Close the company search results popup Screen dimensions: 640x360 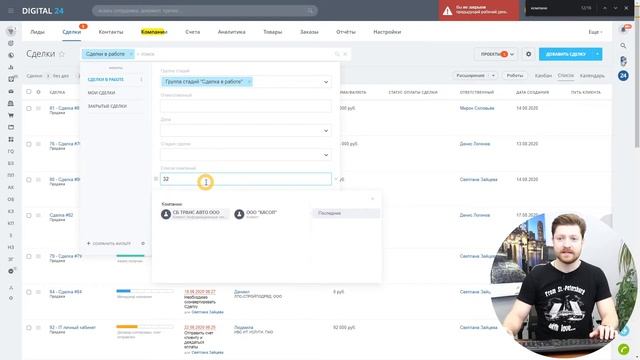click(x=372, y=199)
